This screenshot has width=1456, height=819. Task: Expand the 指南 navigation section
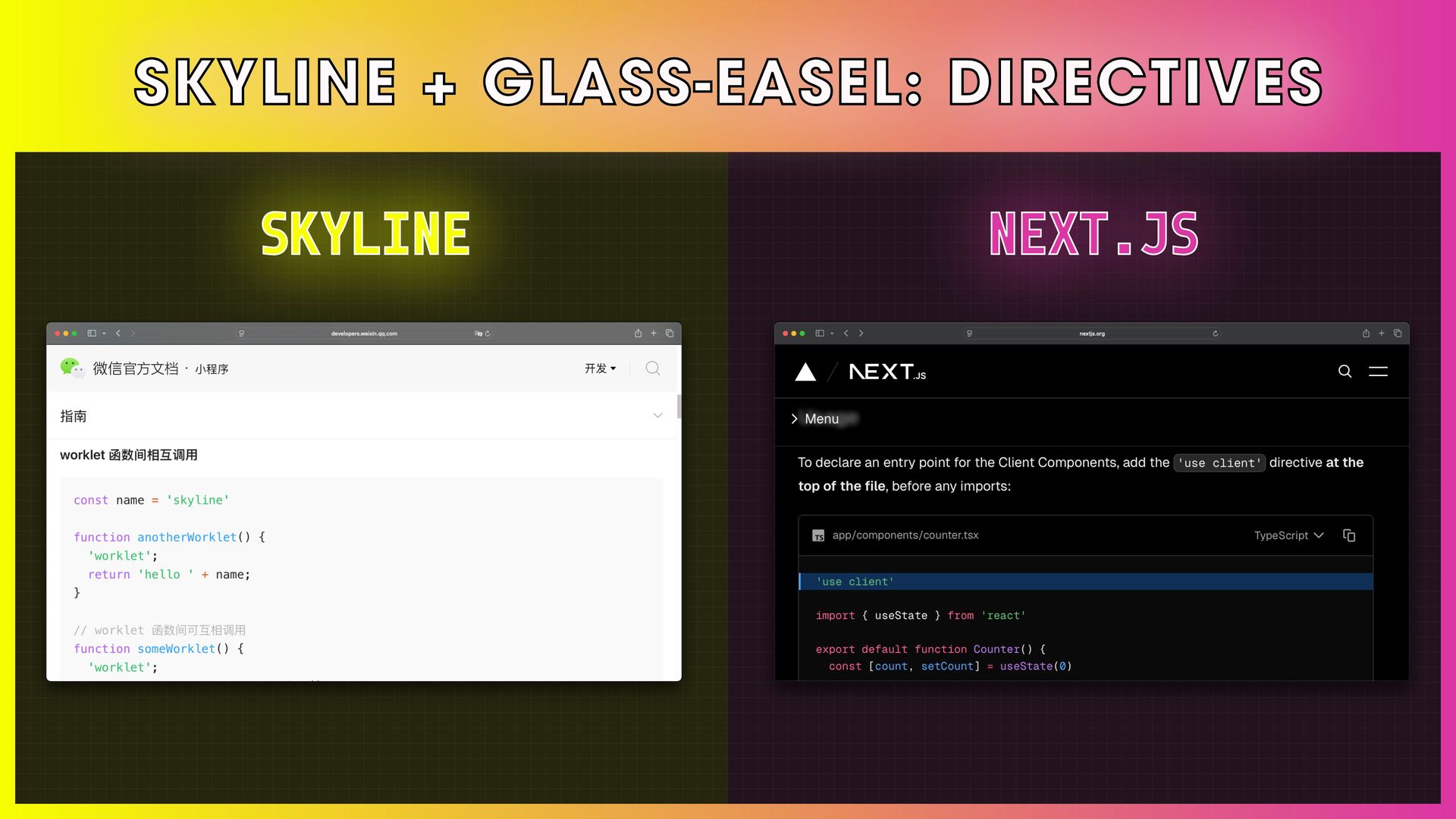tap(362, 416)
